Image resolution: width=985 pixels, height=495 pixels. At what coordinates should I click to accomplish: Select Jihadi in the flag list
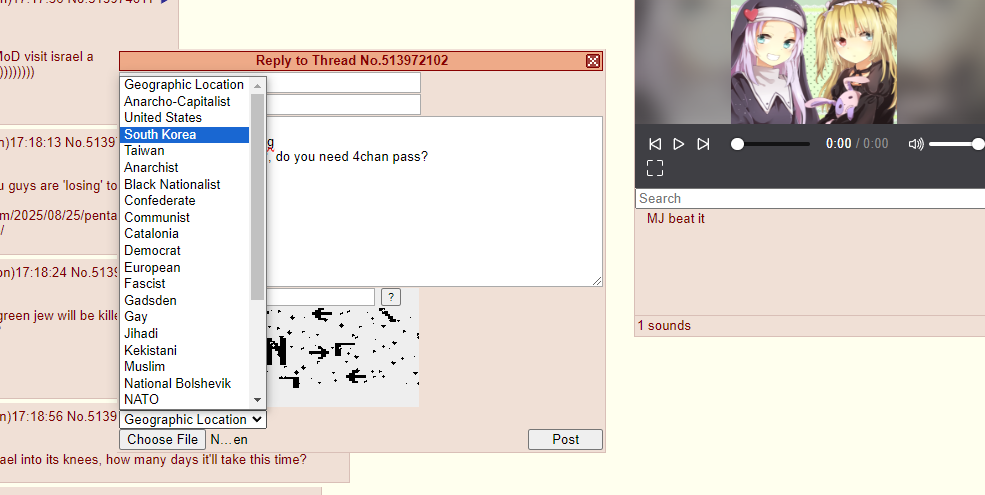point(185,334)
